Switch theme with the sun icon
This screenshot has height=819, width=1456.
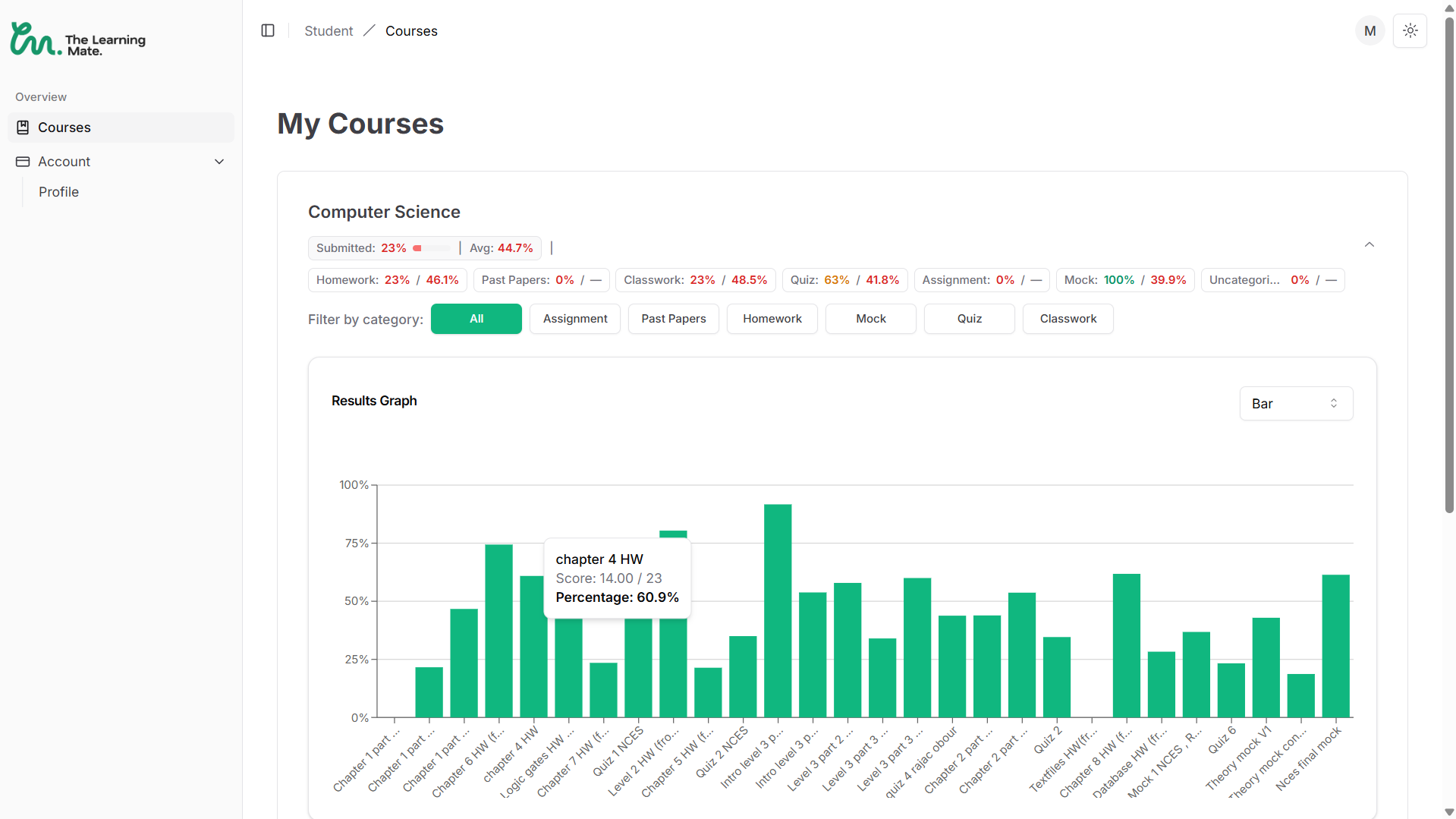point(1410,31)
